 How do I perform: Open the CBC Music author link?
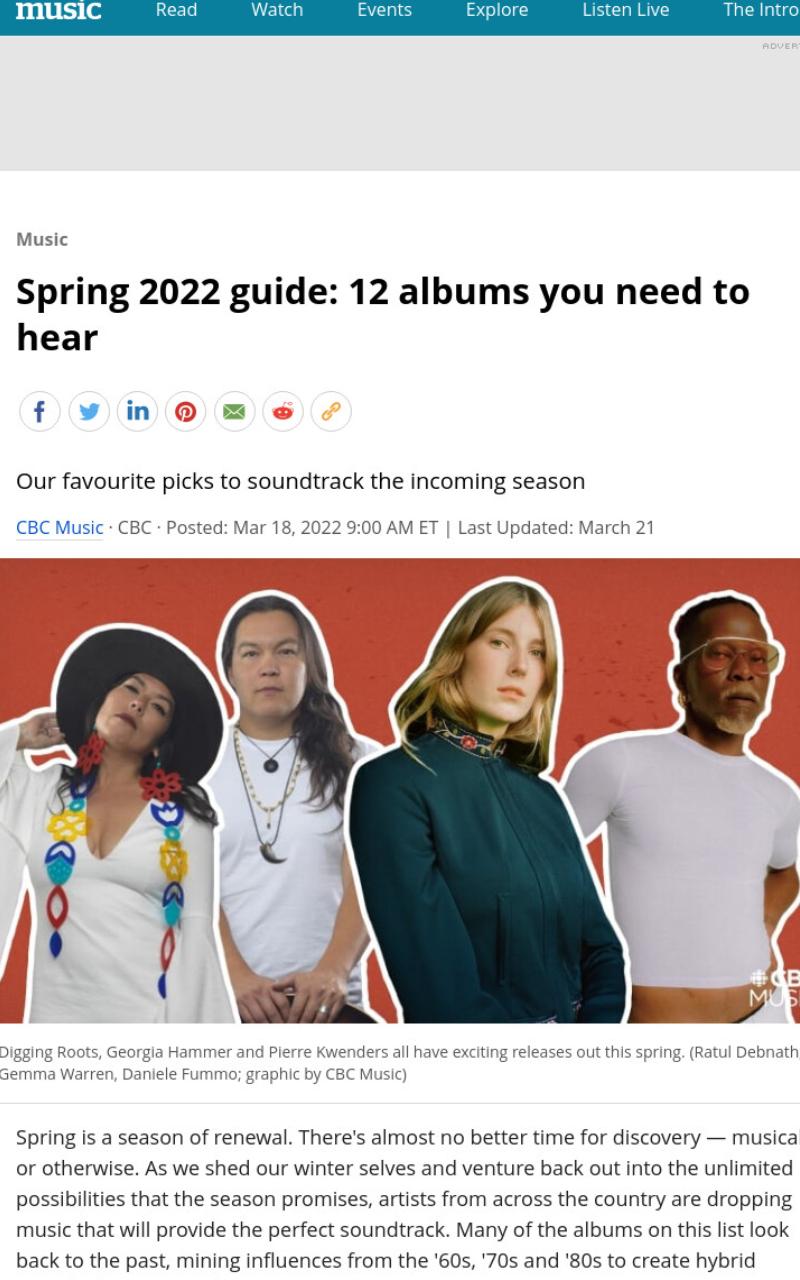[60, 527]
